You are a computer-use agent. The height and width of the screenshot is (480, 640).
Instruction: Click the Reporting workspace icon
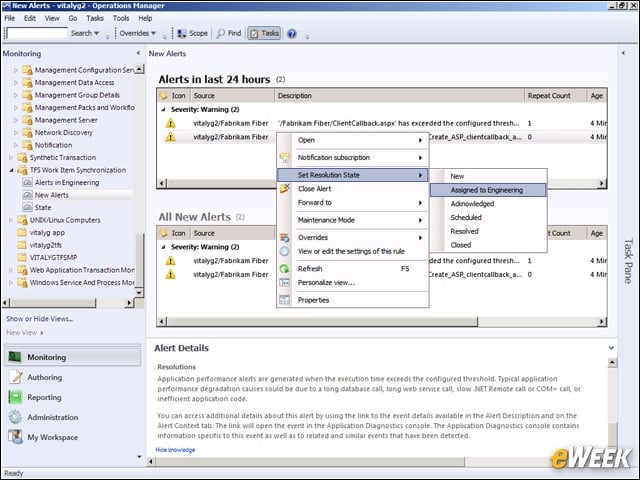pyautogui.click(x=15, y=397)
